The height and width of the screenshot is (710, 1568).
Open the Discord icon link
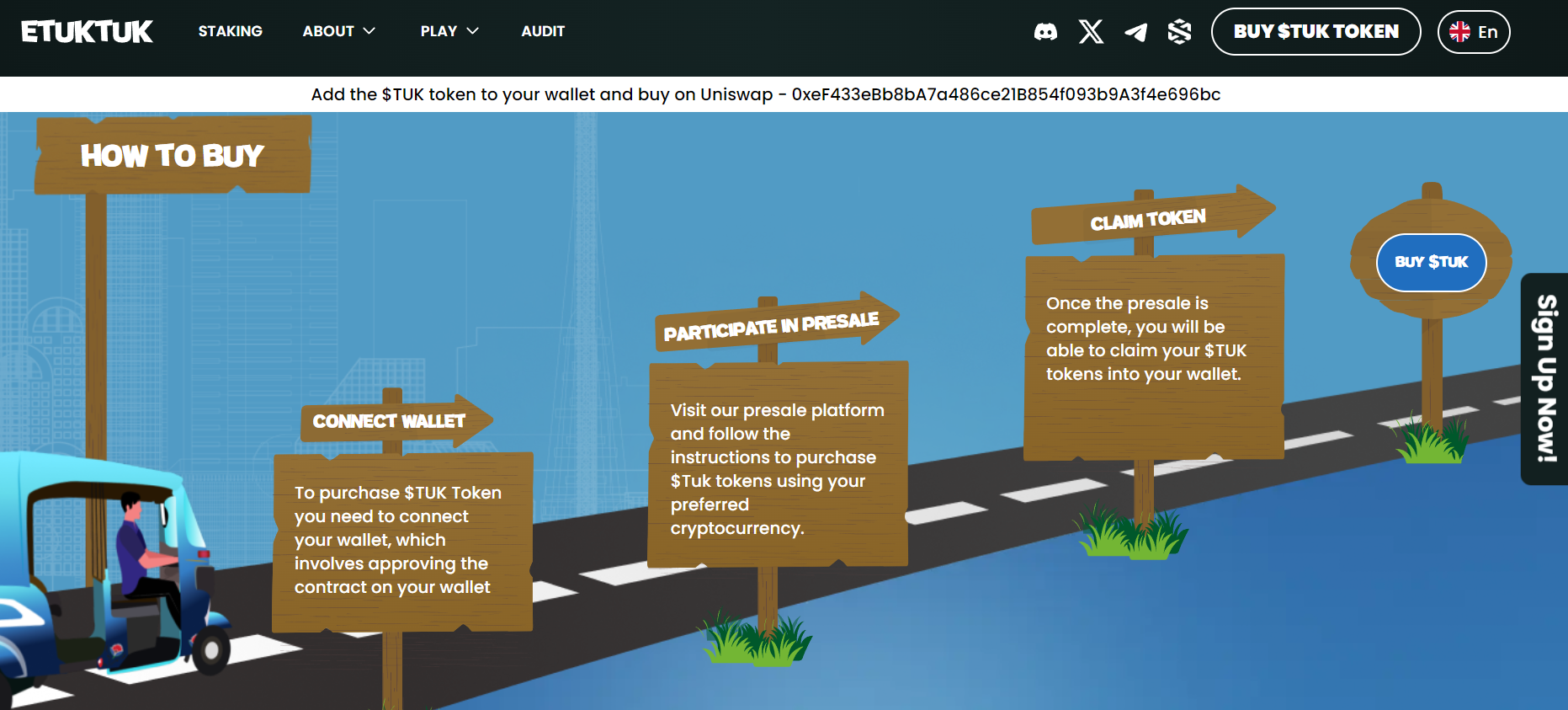coord(1045,32)
